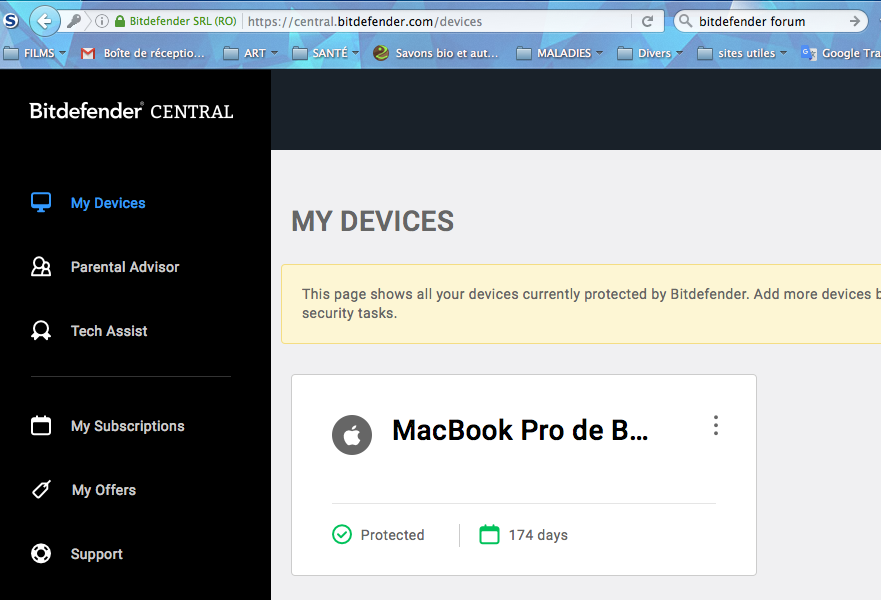Click the search magnifier icon
881x600 pixels.
(685, 21)
